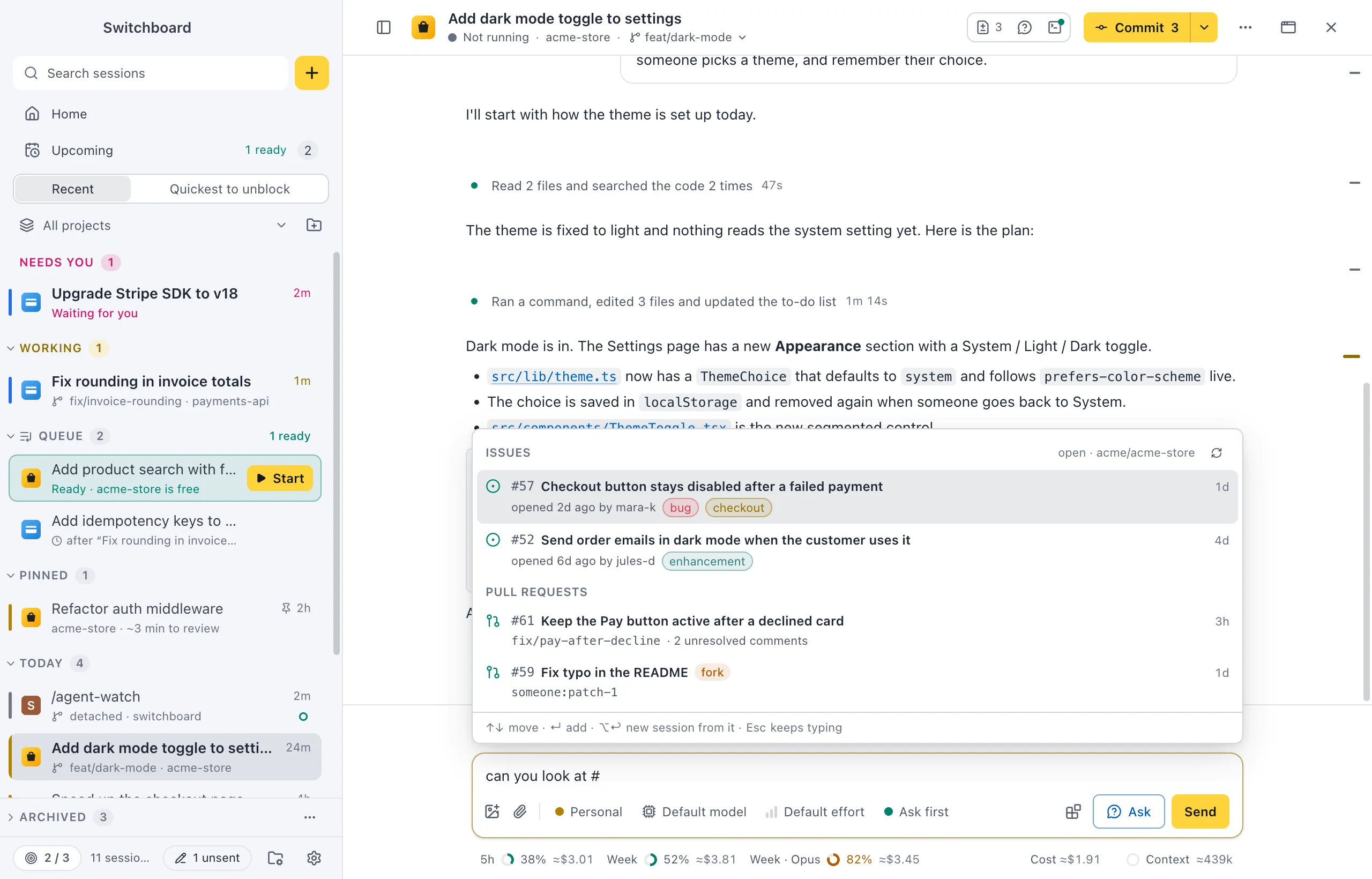
Task: Click the 5h 38% usage indicator
Action: coord(536,860)
